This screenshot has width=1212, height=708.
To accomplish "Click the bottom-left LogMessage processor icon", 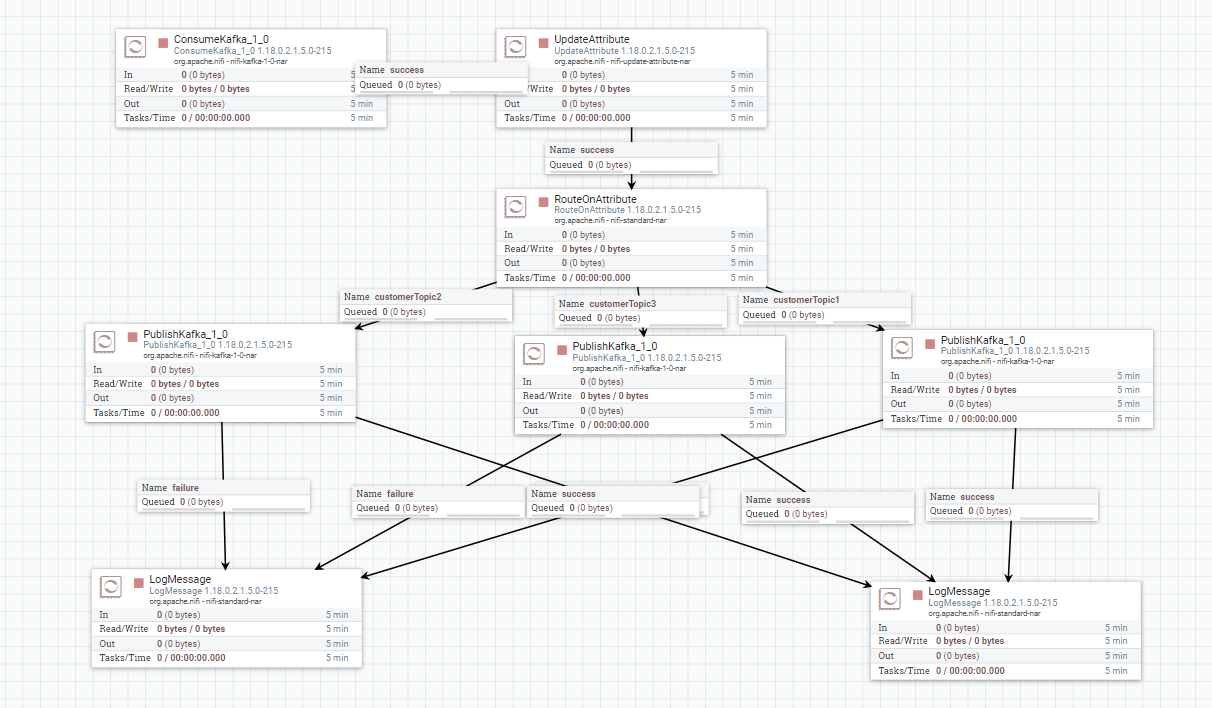I will [110, 586].
